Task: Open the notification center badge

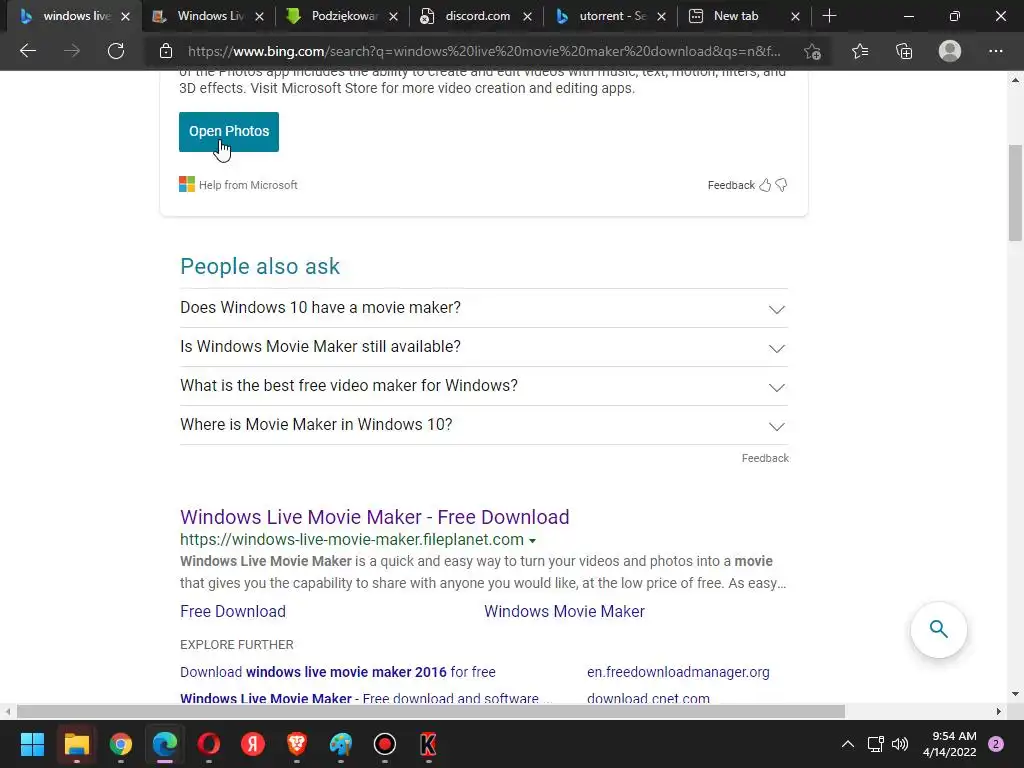Action: (x=996, y=744)
